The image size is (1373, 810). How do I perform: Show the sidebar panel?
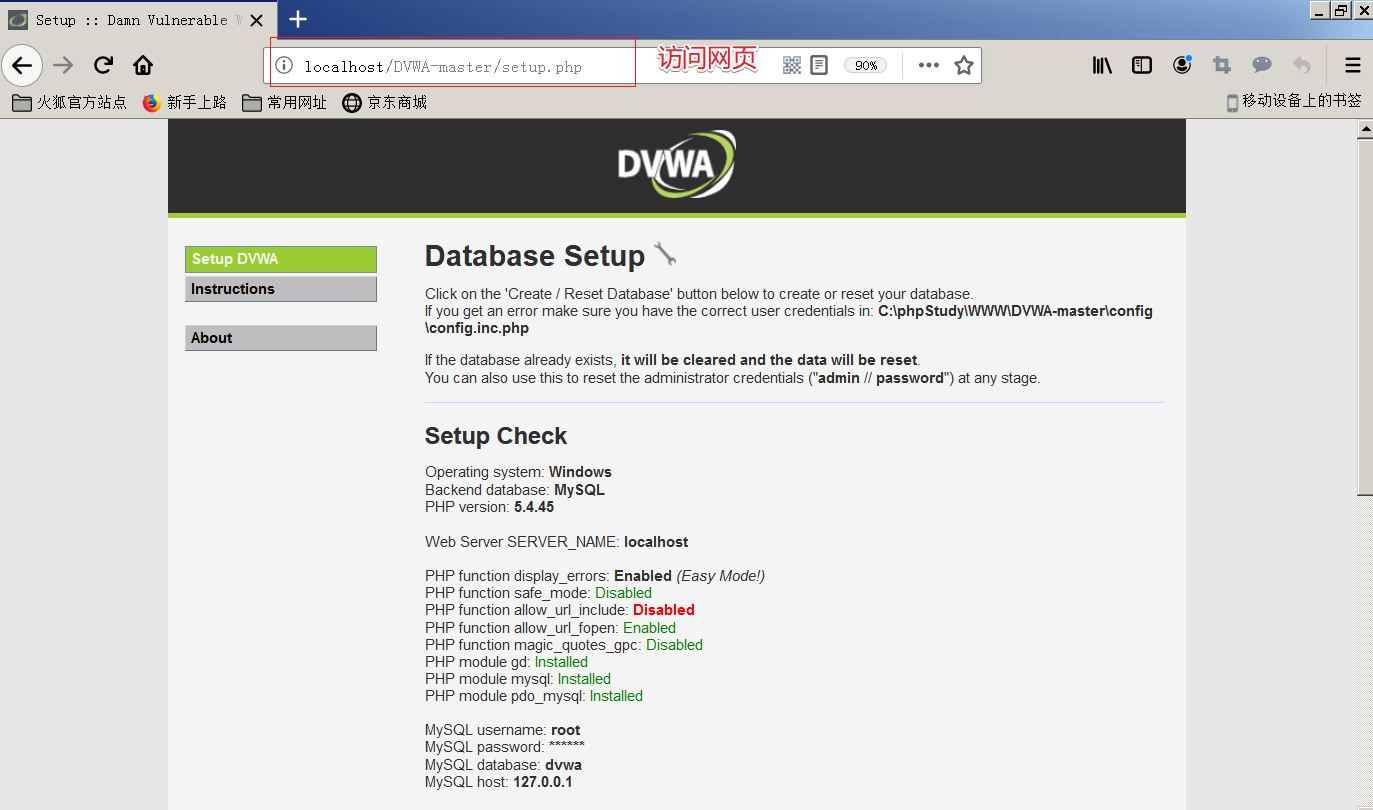pyautogui.click(x=1142, y=65)
